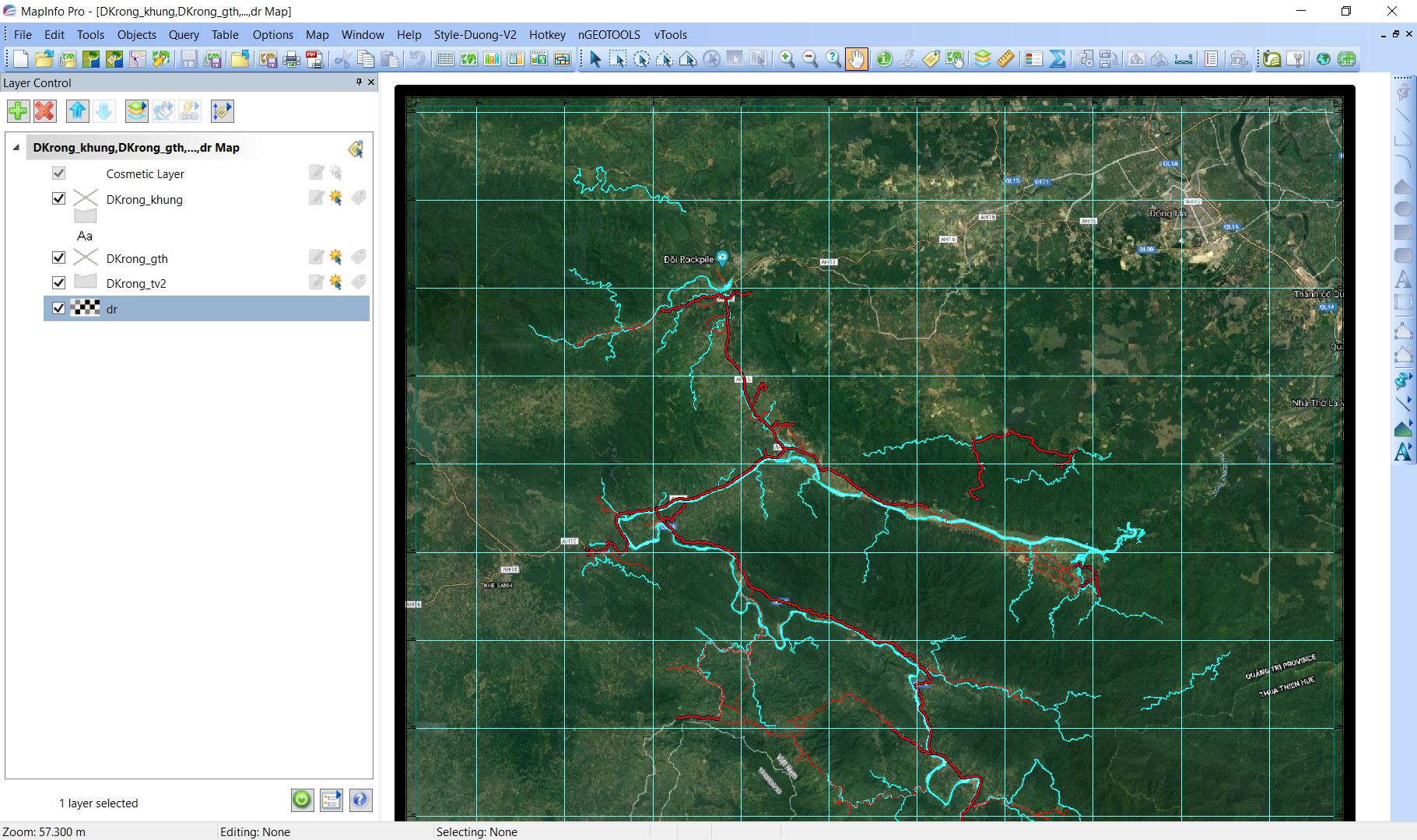Toggle selectable star icon for DKrong_khung
The width and height of the screenshot is (1417, 840).
[x=335, y=198]
